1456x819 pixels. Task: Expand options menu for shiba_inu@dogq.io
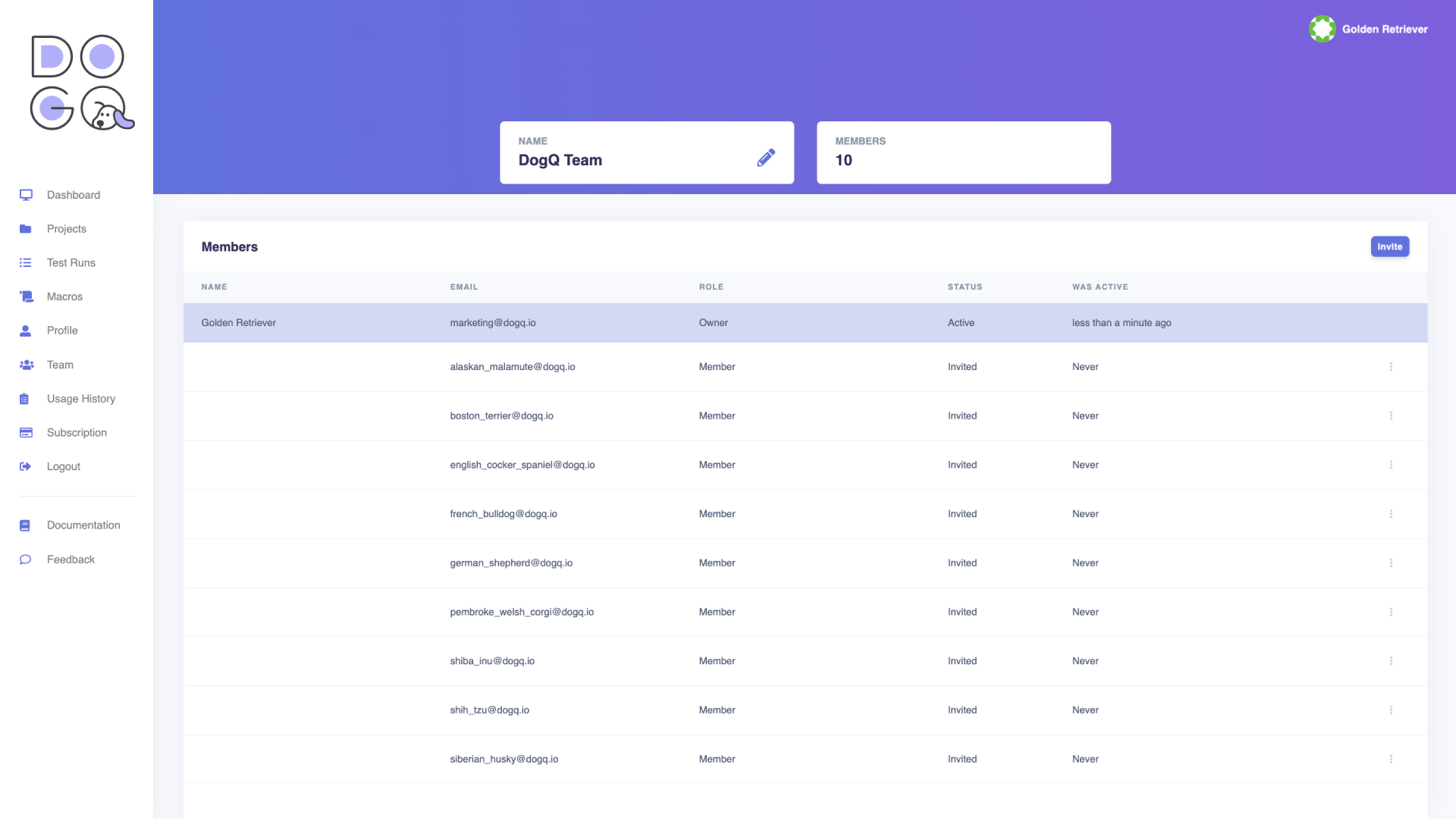(x=1391, y=660)
